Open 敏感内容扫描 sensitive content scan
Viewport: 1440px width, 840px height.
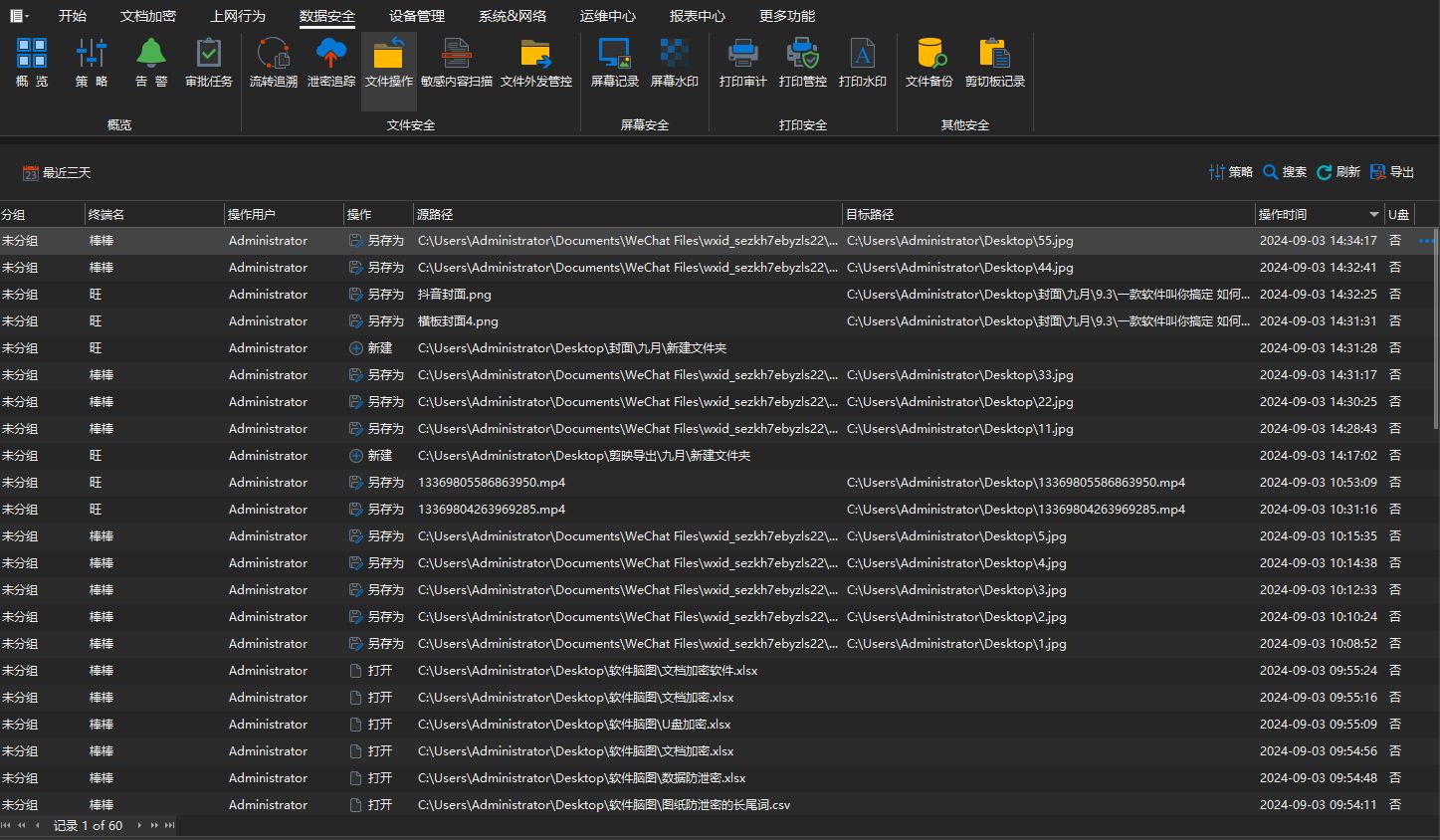point(457,62)
